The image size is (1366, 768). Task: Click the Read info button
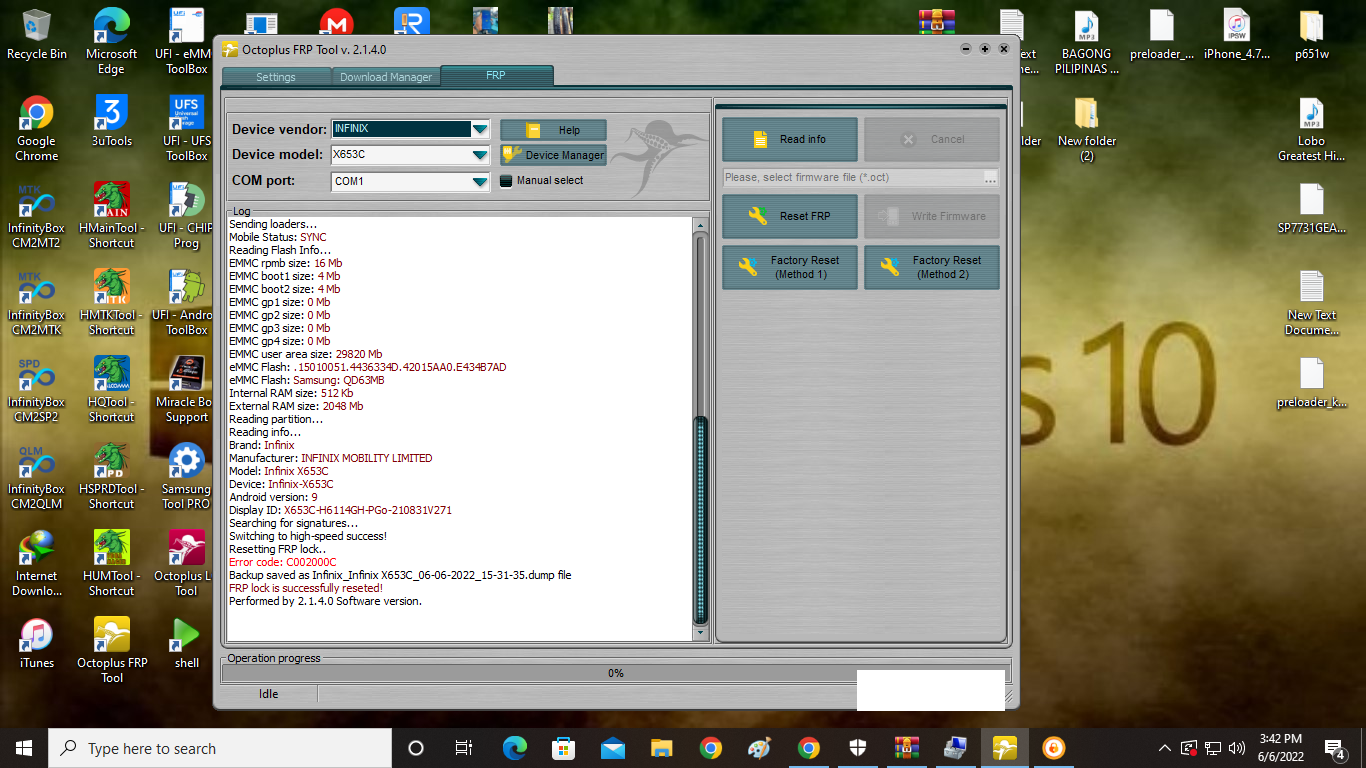coord(789,139)
